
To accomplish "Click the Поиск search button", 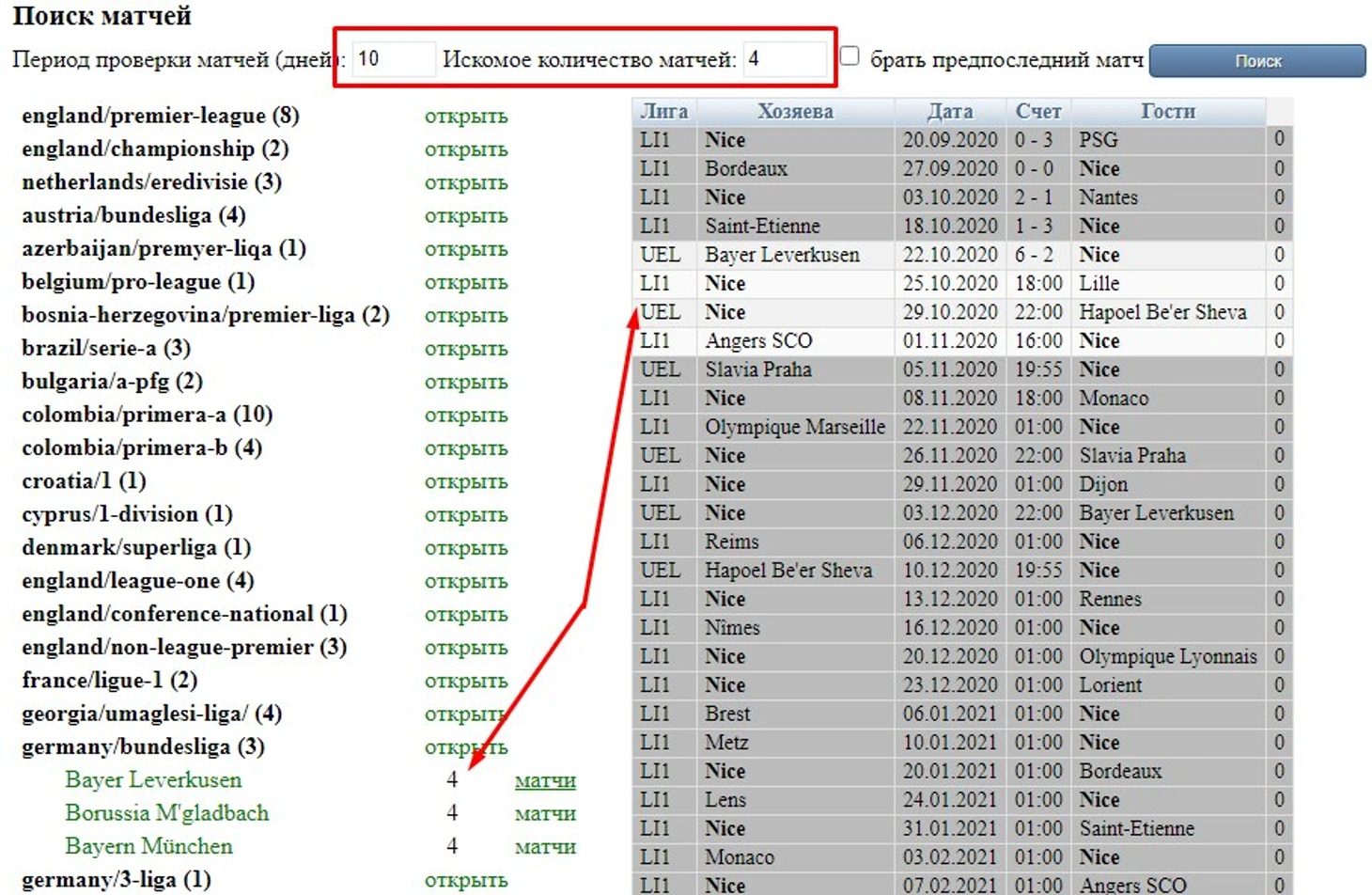I will (1257, 61).
